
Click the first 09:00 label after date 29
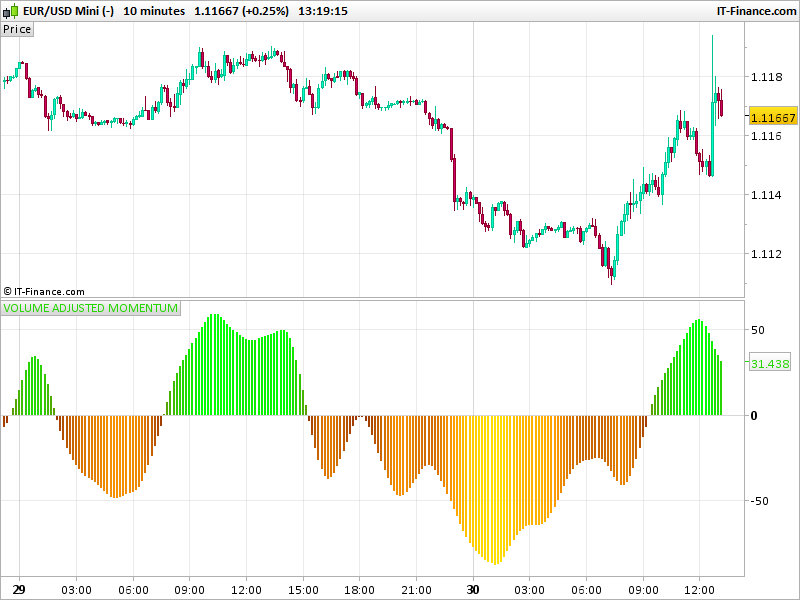(189, 590)
